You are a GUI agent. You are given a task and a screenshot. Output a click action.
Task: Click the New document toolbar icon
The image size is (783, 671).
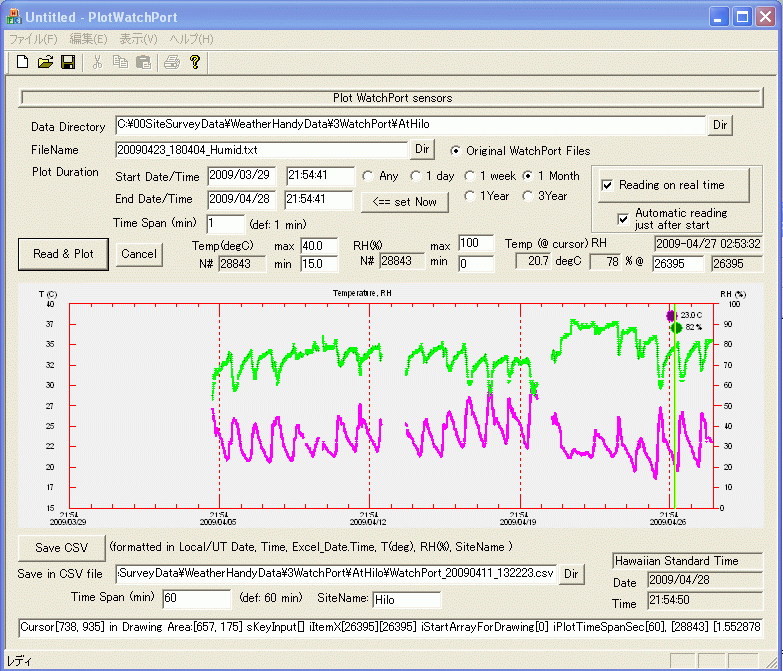click(x=22, y=62)
